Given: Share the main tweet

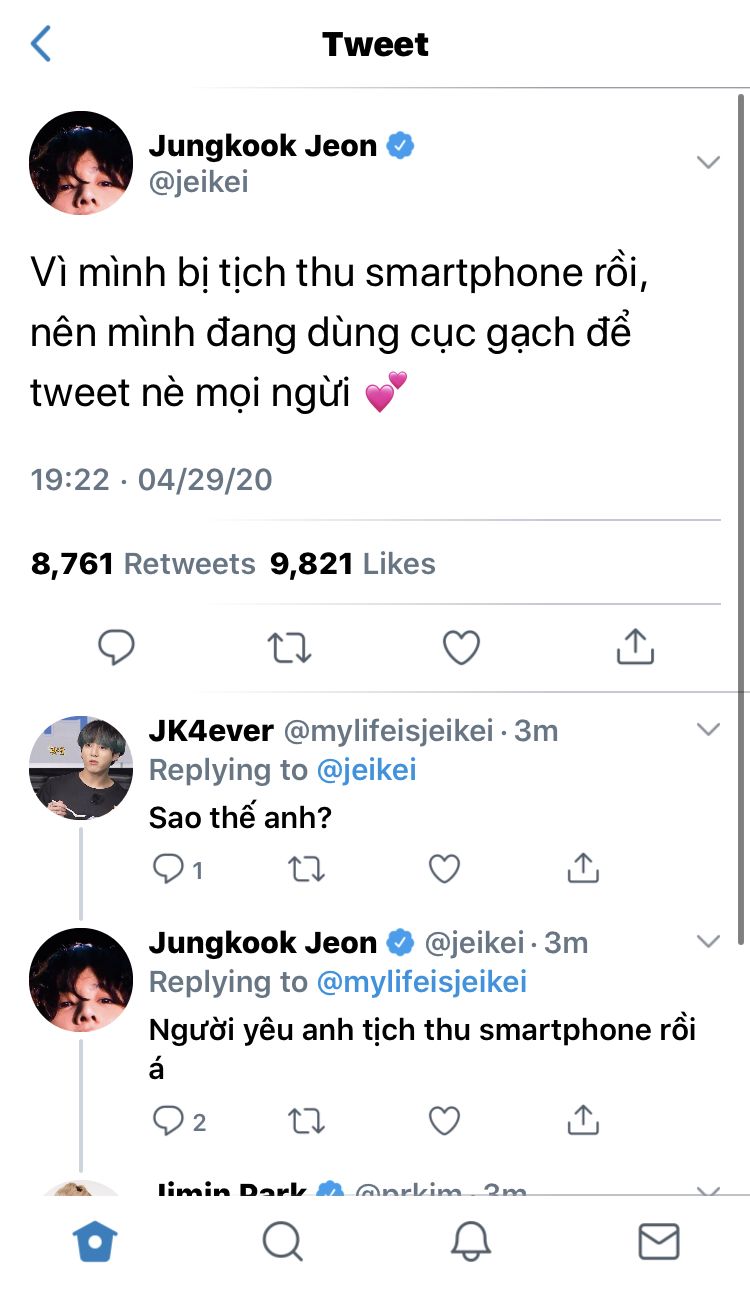Looking at the screenshot, I should point(635,648).
